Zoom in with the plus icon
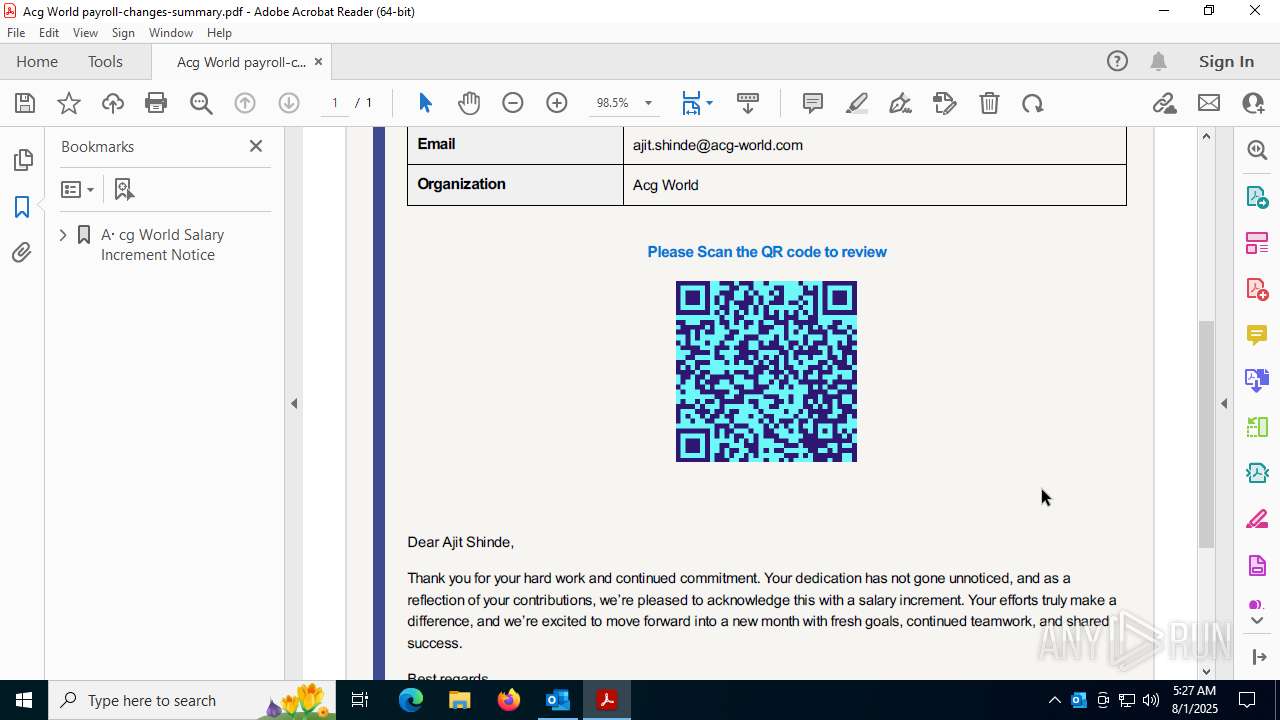 pyautogui.click(x=557, y=103)
